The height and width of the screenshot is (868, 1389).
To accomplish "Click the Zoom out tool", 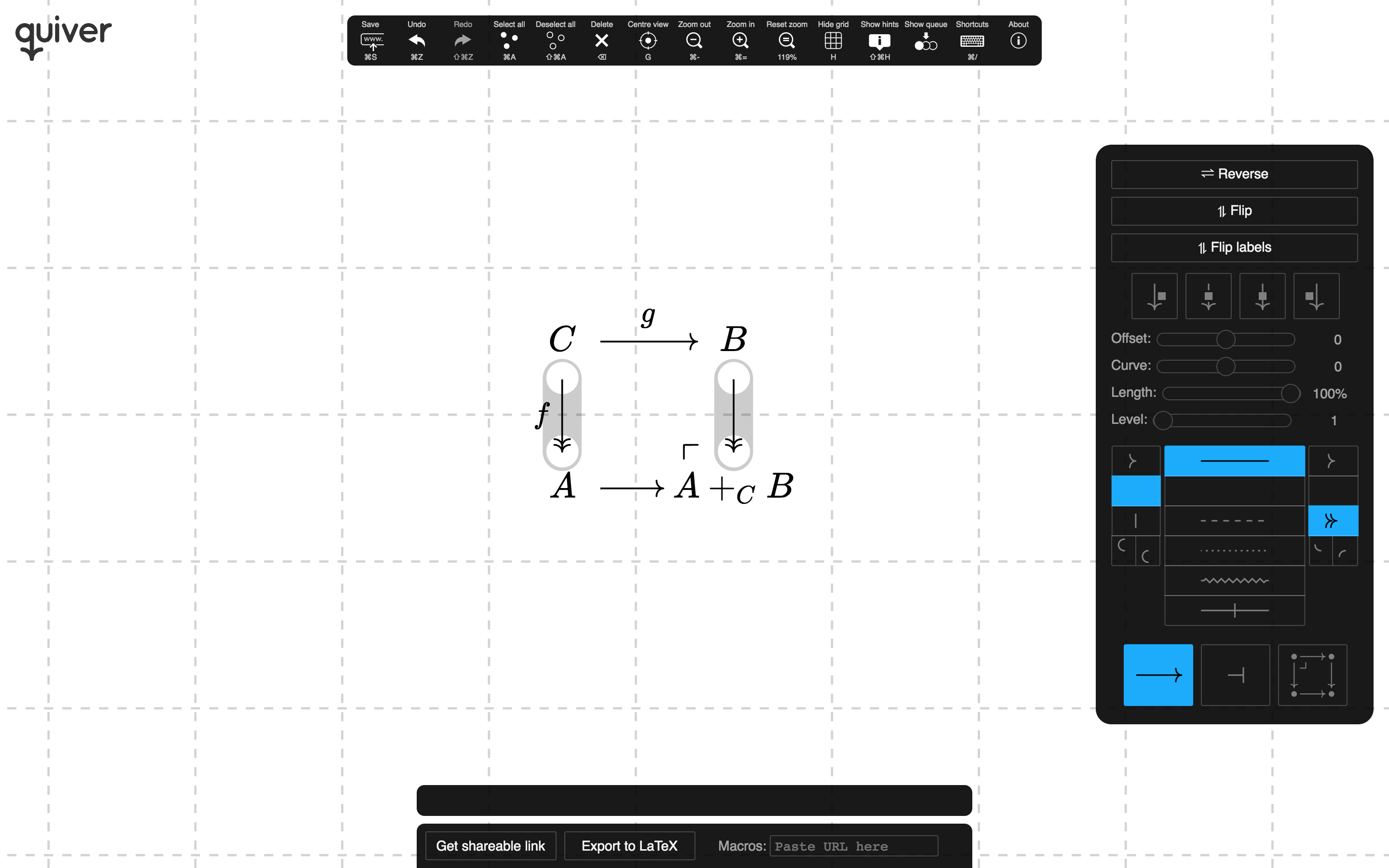I will point(694,40).
